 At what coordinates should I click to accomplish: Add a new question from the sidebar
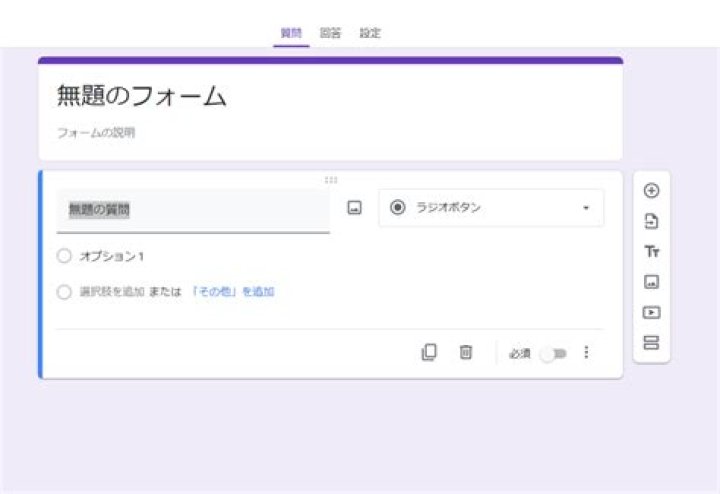(651, 191)
